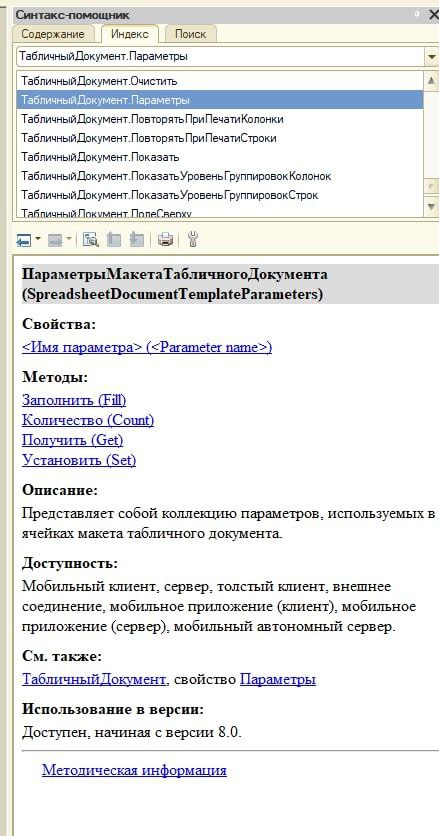The height and width of the screenshot is (836, 439).
Task: Select ТабличныйДокумент.ПовторятьПриПечатиКолонки entry
Action: coord(220,119)
